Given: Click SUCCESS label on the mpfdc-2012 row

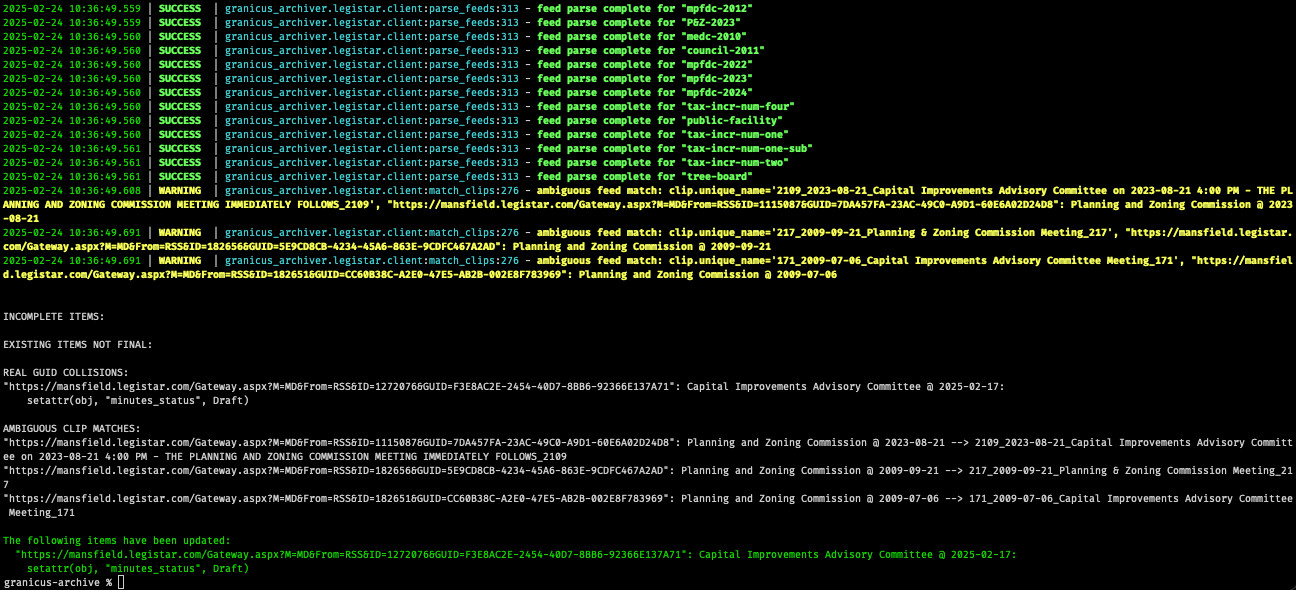Looking at the screenshot, I should pyautogui.click(x=180, y=7).
